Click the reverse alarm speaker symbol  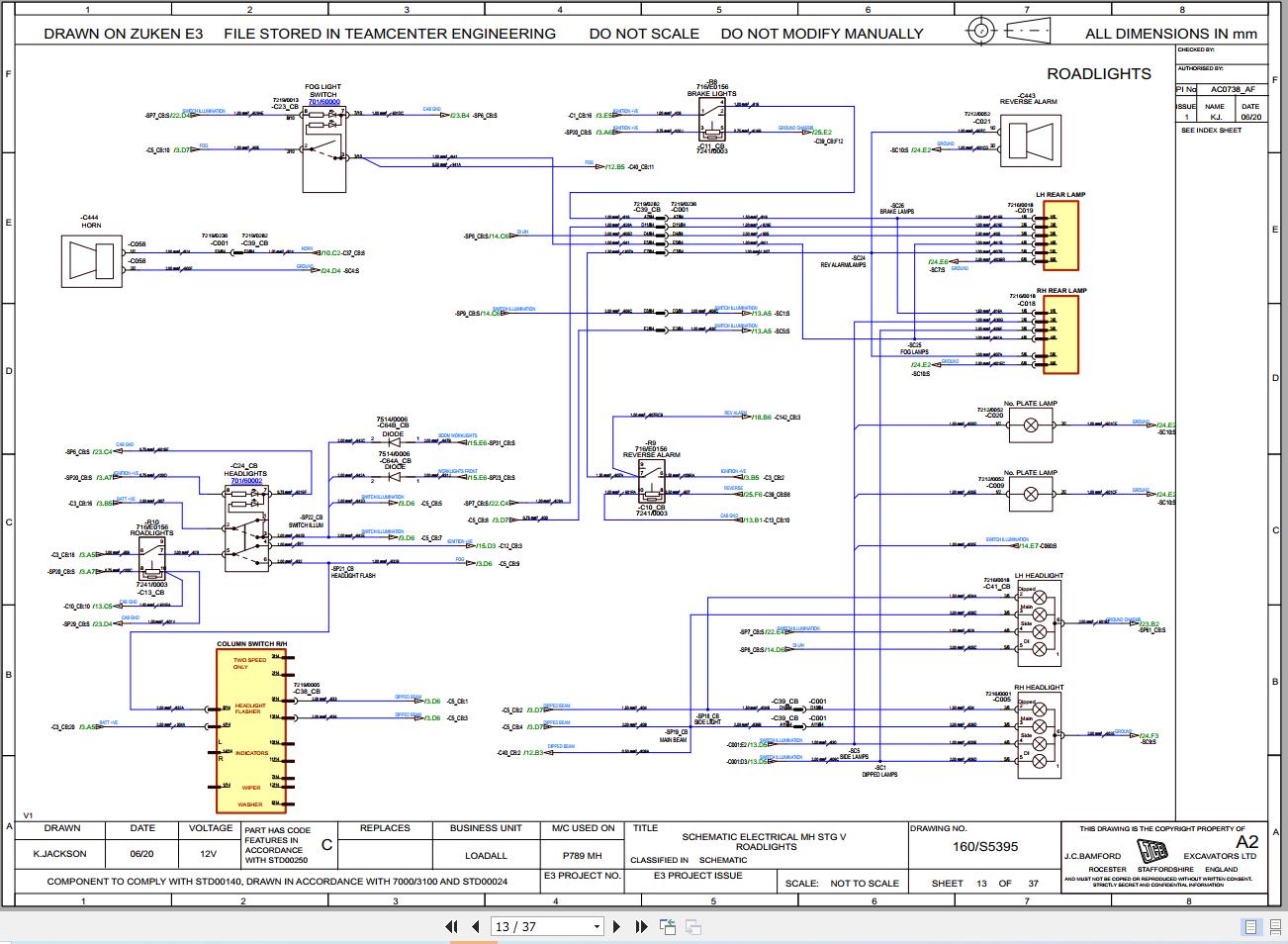point(1030,141)
